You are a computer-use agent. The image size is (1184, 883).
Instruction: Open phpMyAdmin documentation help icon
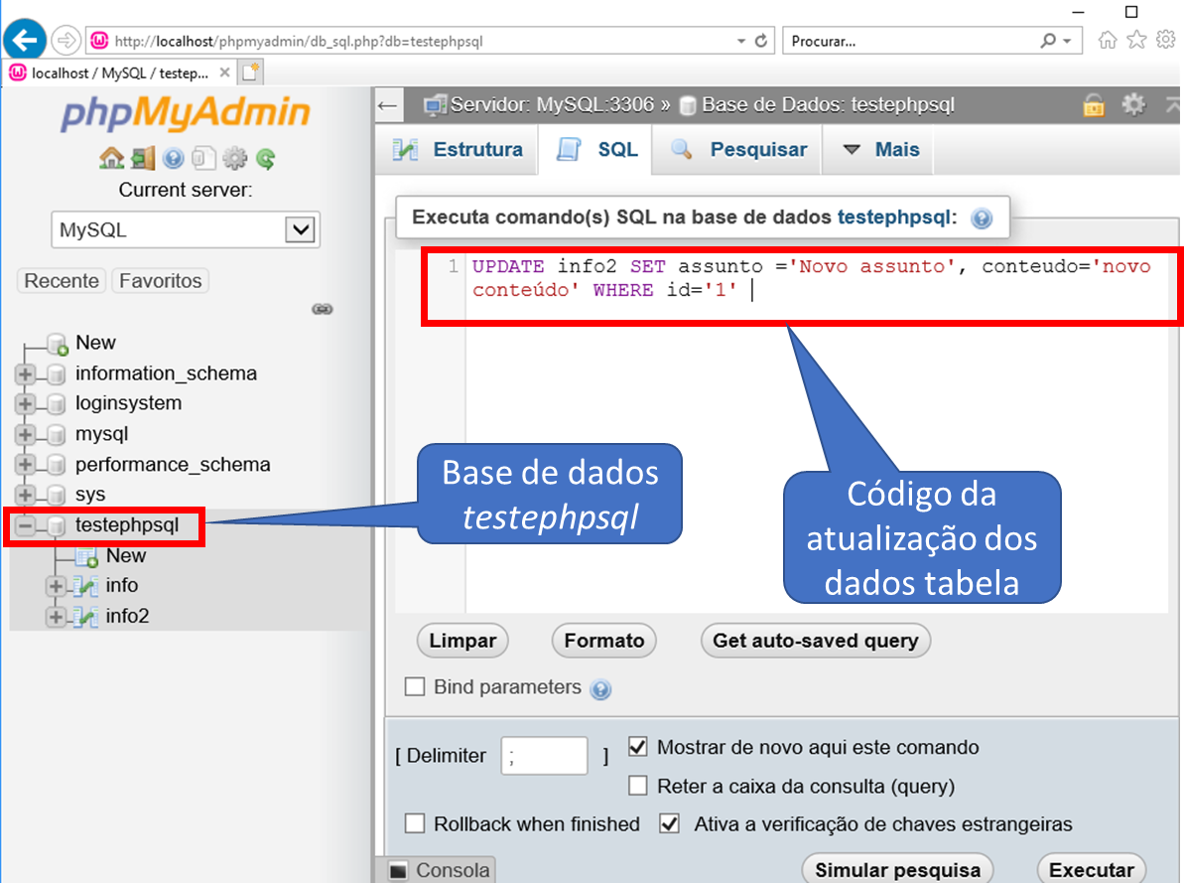tap(173, 158)
